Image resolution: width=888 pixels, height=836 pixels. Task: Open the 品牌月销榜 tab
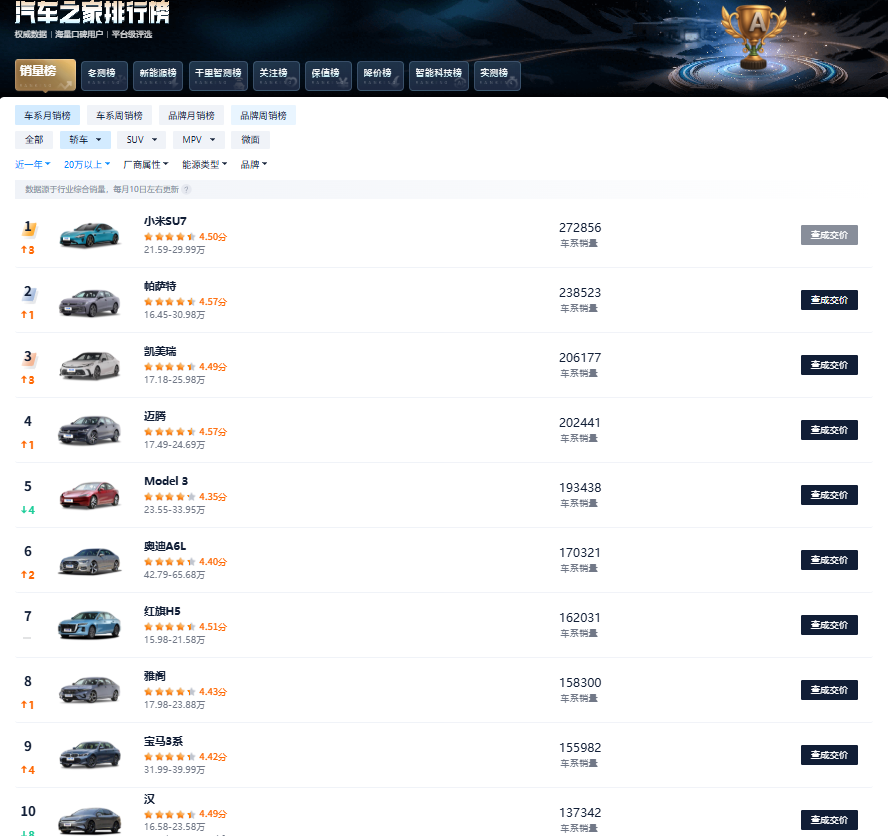point(194,114)
